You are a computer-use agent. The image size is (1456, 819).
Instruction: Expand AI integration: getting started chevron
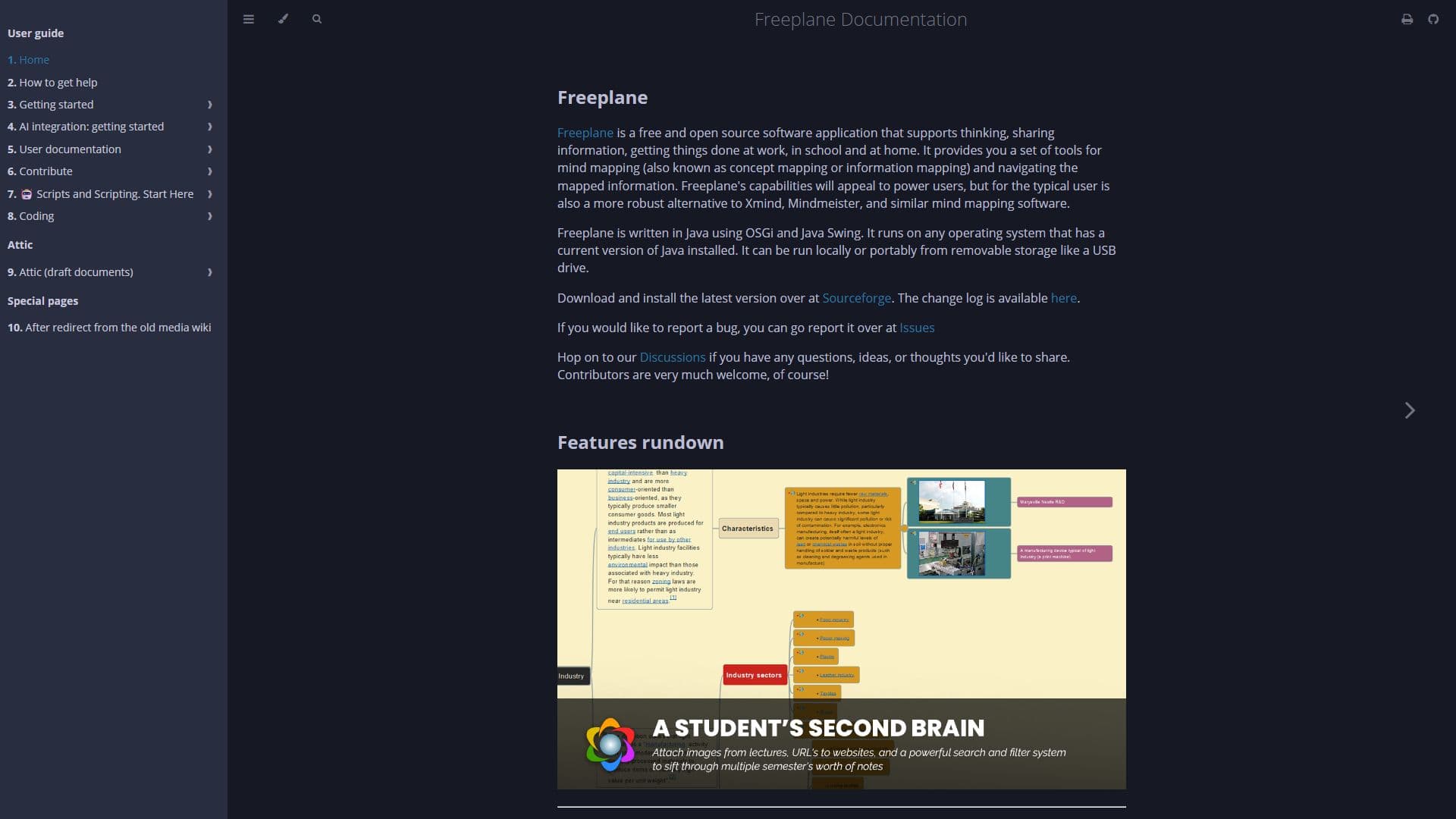[x=210, y=127]
